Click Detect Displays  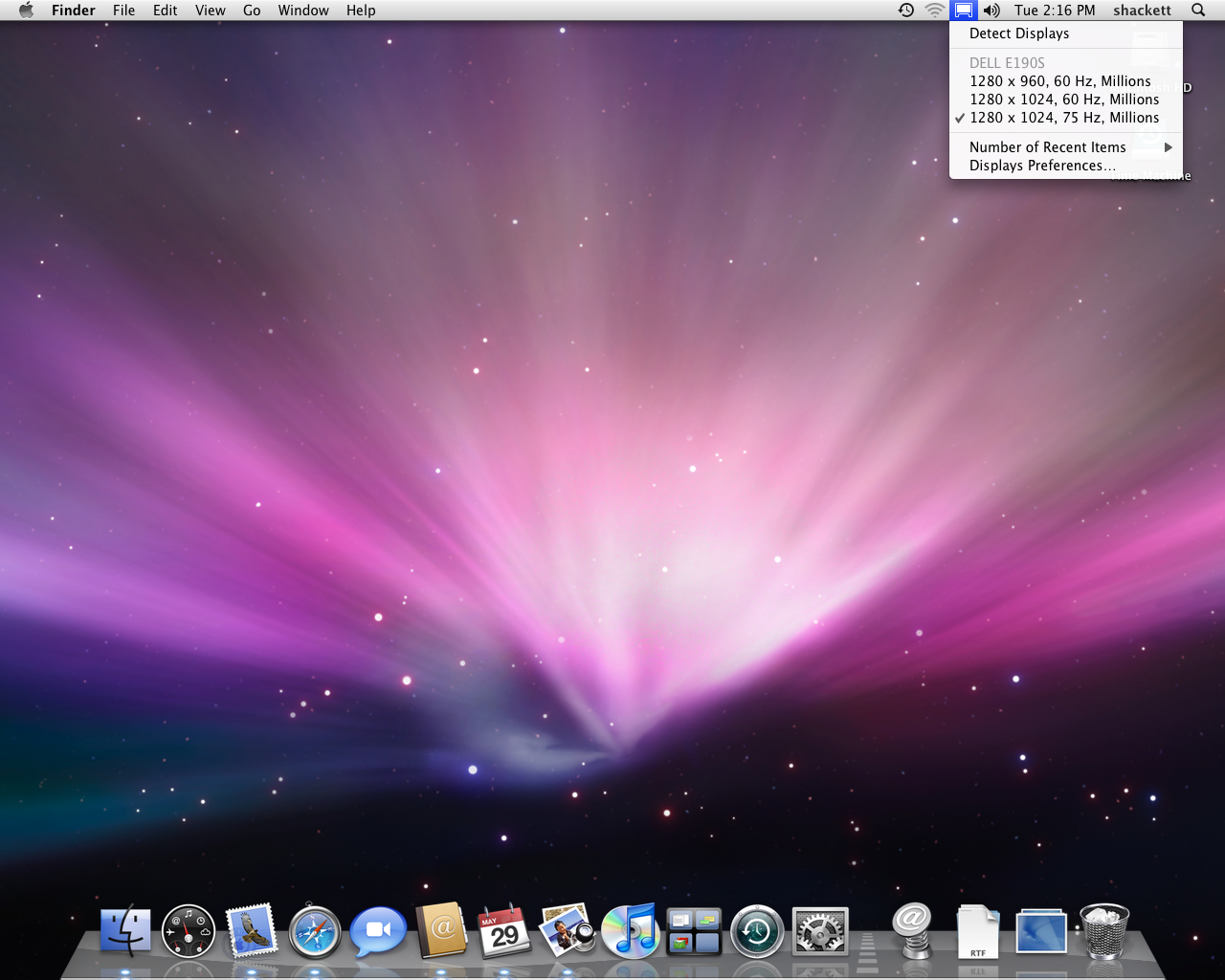point(1019,33)
